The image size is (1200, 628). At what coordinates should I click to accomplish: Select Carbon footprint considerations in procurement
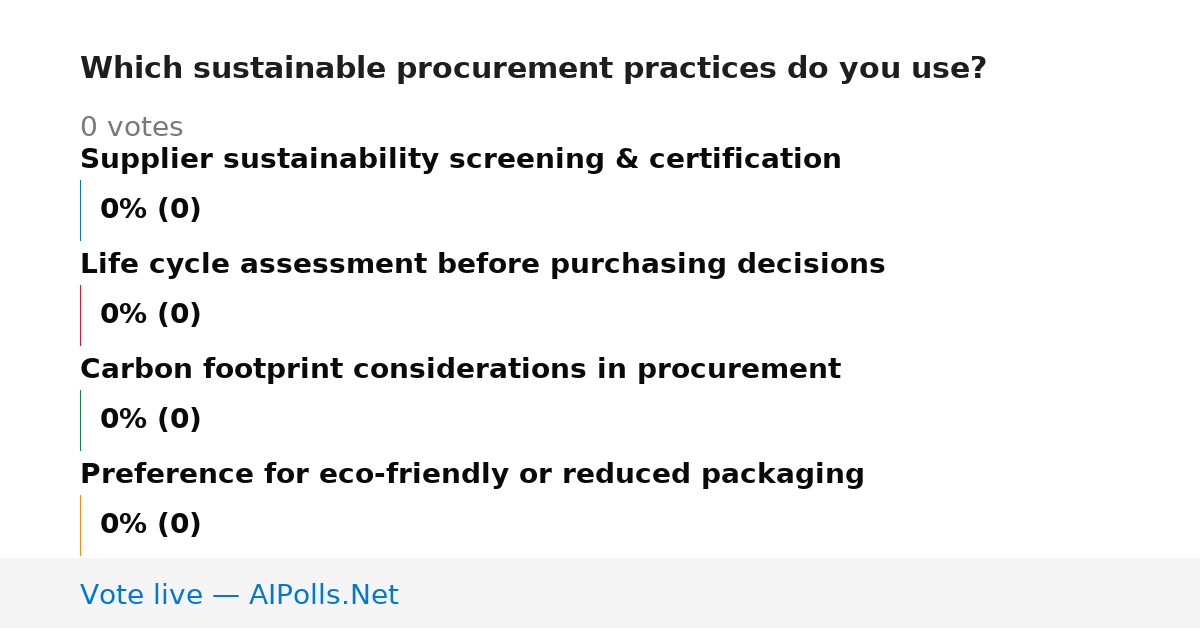pos(460,370)
